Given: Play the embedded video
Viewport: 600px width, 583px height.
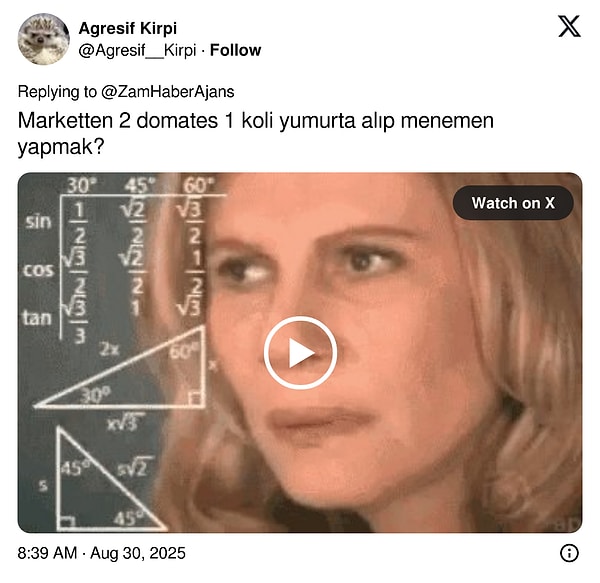Looking at the screenshot, I should (300, 353).
